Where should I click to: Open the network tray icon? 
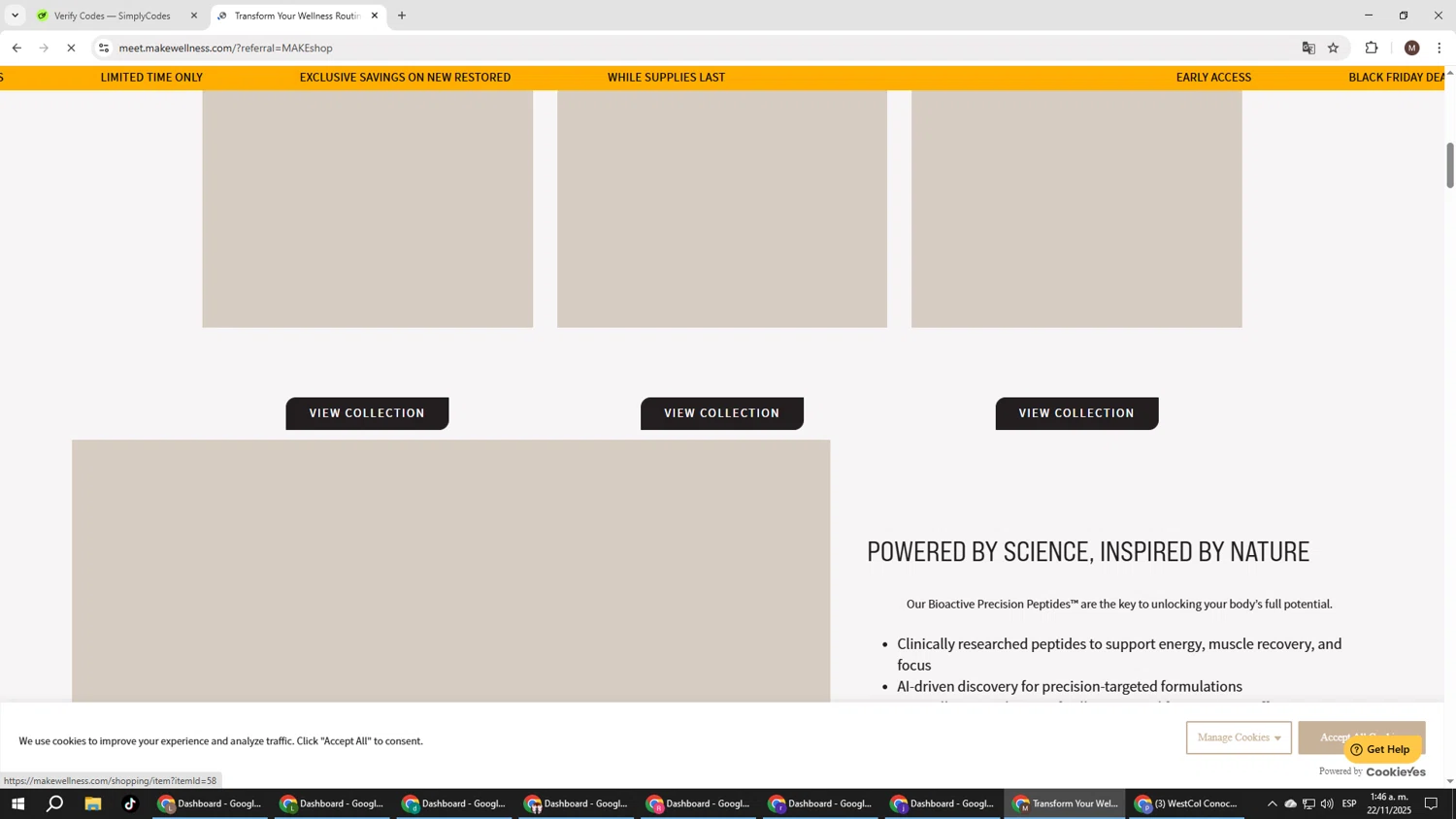pyautogui.click(x=1308, y=803)
